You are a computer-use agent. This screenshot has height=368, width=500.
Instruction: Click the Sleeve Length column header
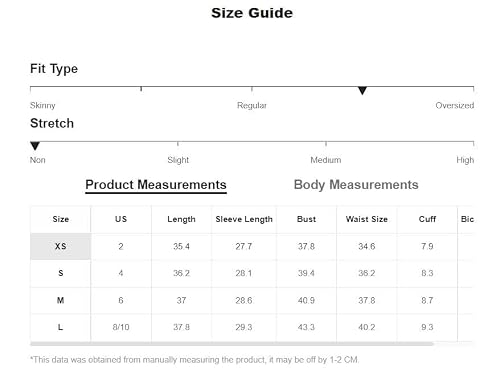pos(244,219)
